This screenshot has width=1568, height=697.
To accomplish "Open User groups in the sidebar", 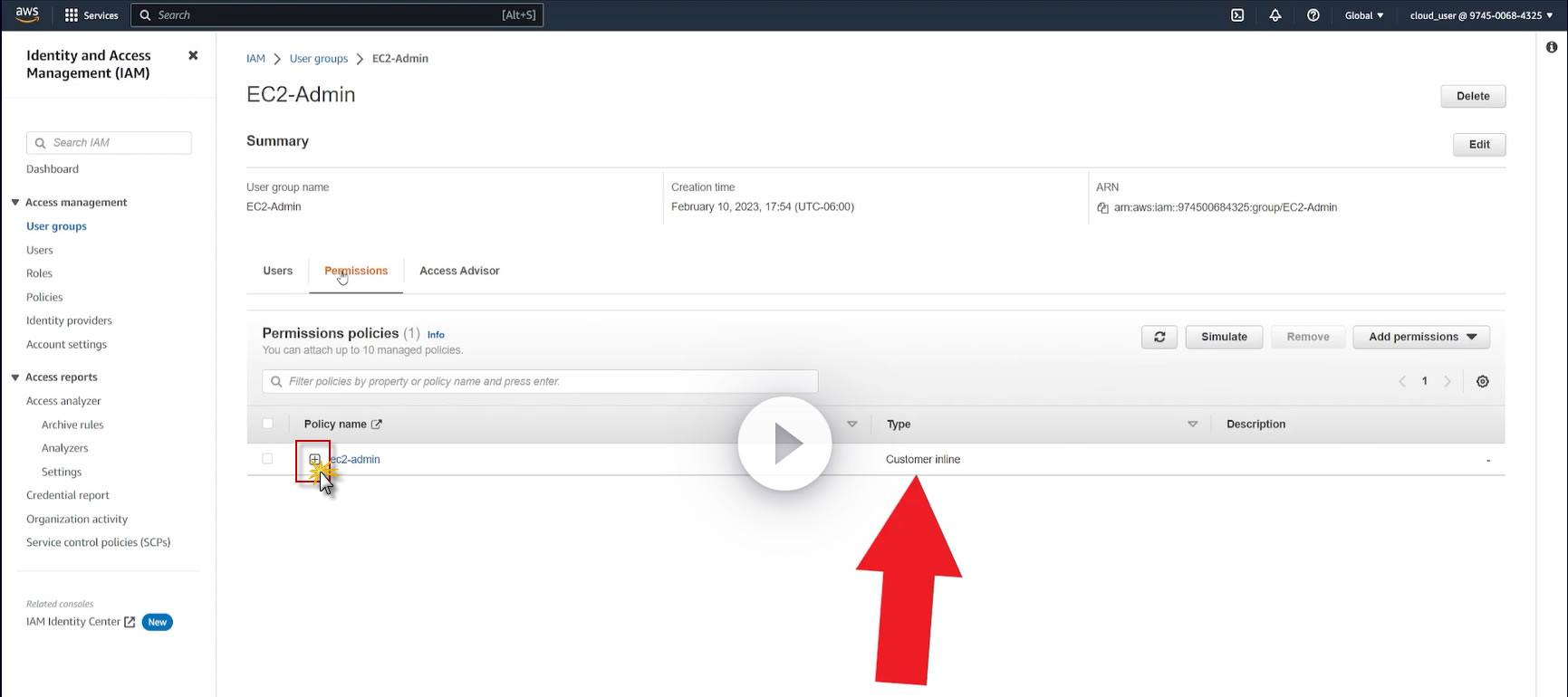I will pyautogui.click(x=56, y=226).
